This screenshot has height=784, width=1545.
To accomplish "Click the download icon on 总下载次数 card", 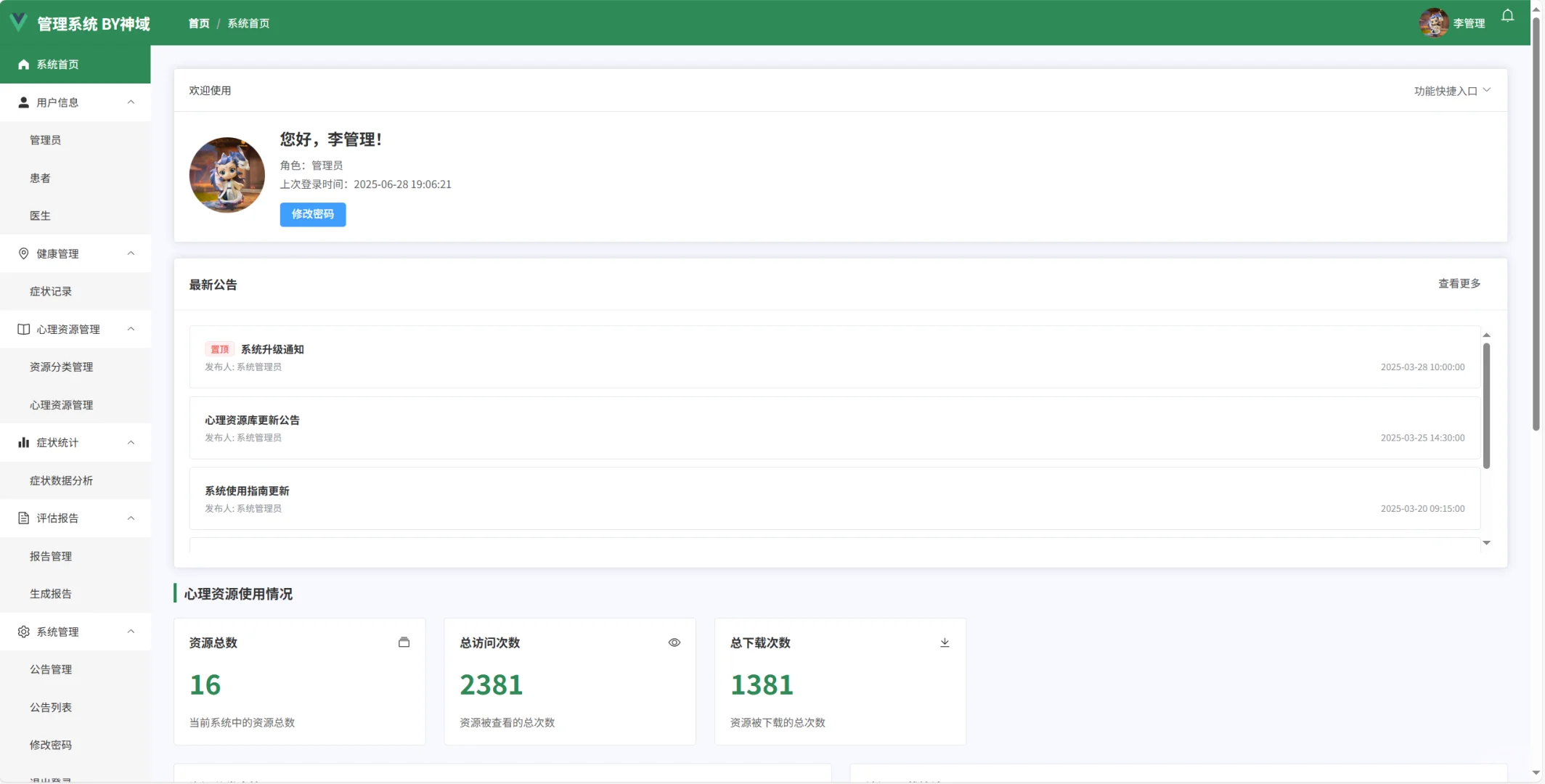I will point(945,642).
